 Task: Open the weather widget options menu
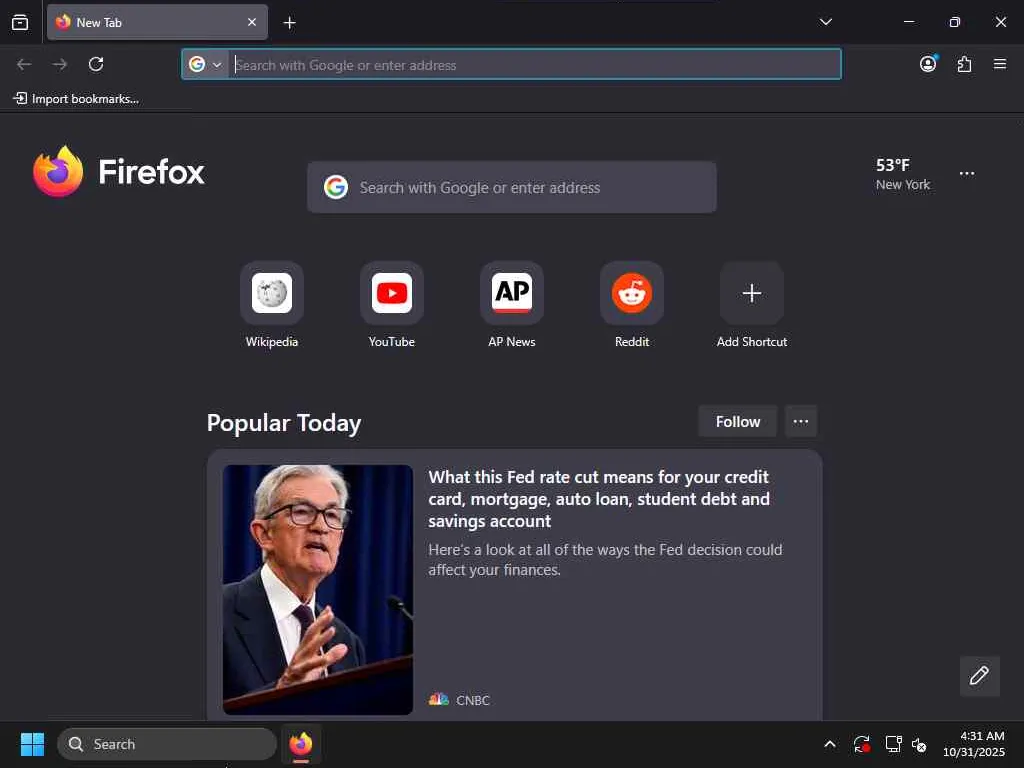(967, 174)
